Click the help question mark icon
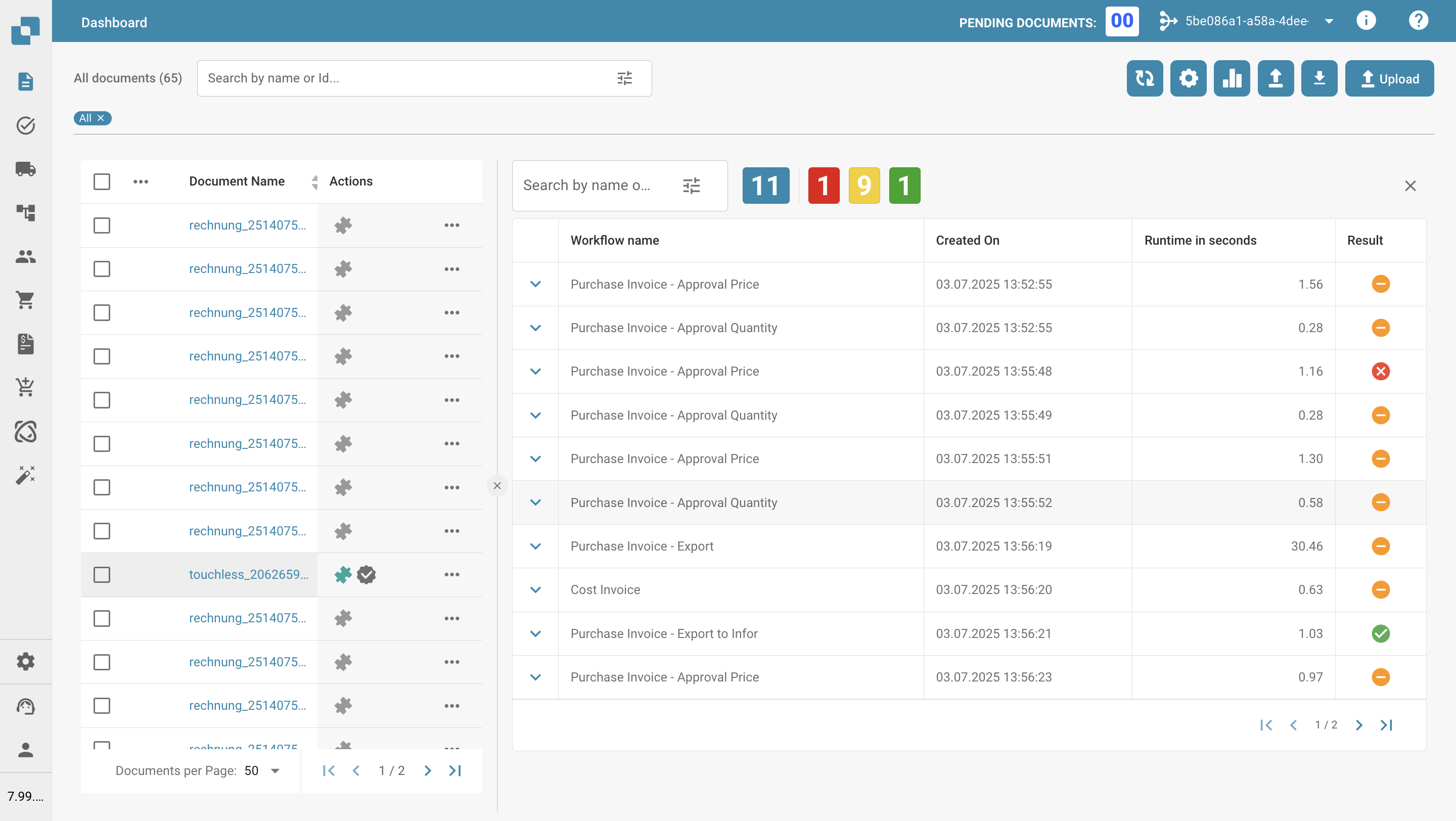This screenshot has height=821, width=1456. [x=1418, y=21]
